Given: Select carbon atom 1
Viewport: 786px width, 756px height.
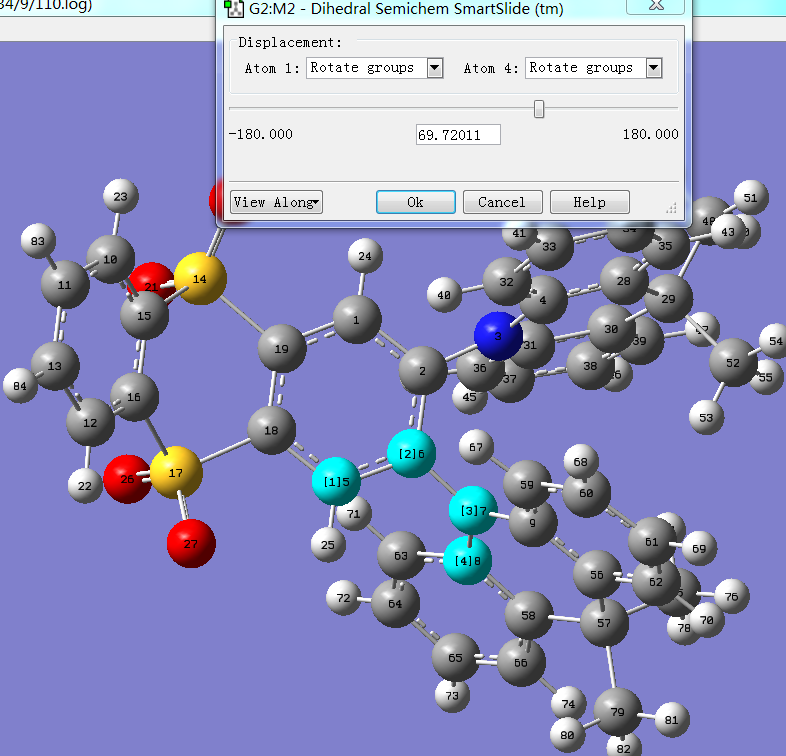Looking at the screenshot, I should 356,319.
